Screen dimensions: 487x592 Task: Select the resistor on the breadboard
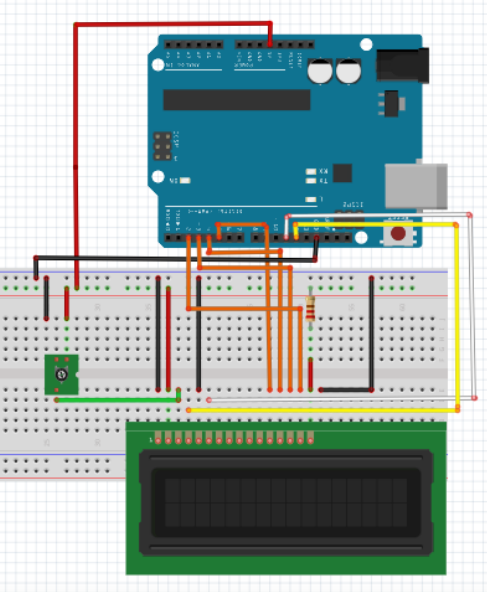pos(310,308)
